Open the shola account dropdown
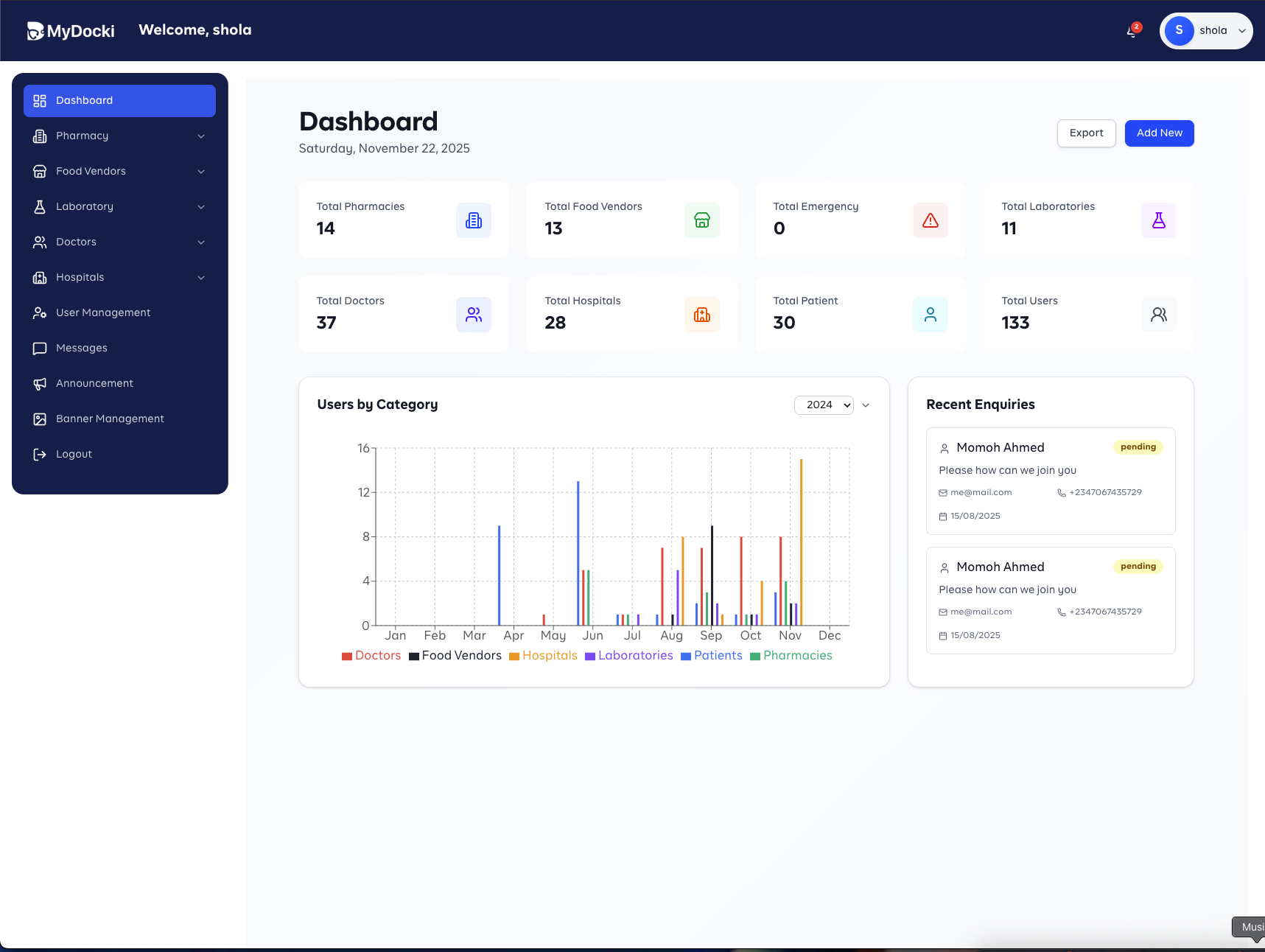The height and width of the screenshot is (952, 1265). point(1241,31)
